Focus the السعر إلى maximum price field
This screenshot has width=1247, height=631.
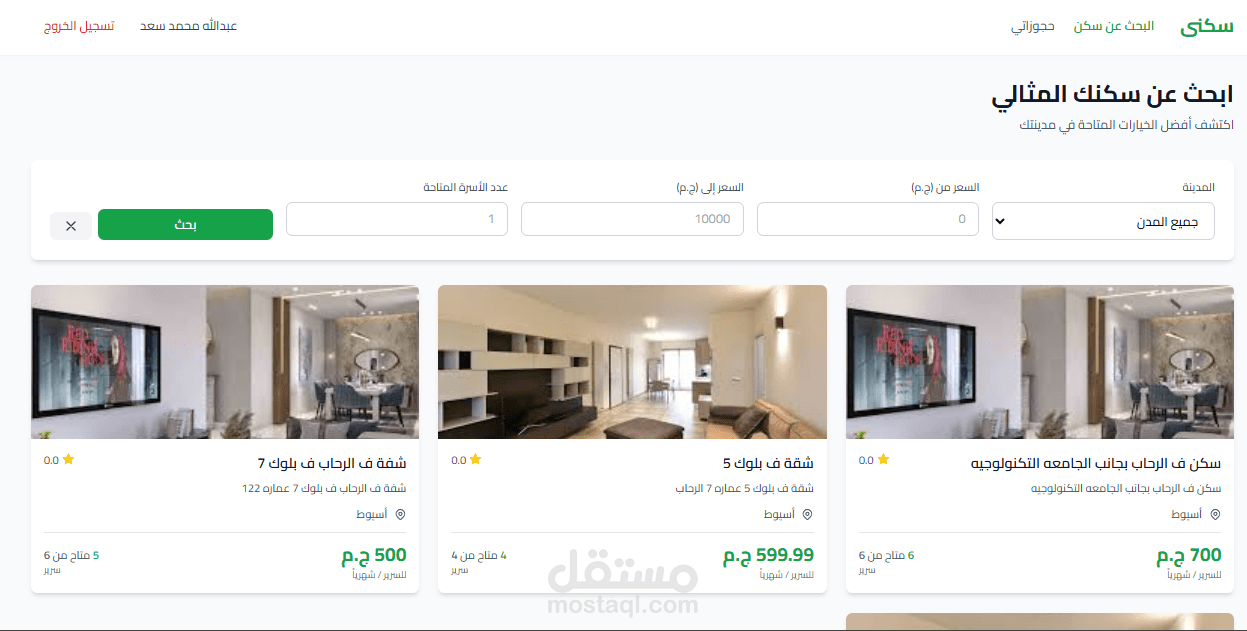coord(632,219)
